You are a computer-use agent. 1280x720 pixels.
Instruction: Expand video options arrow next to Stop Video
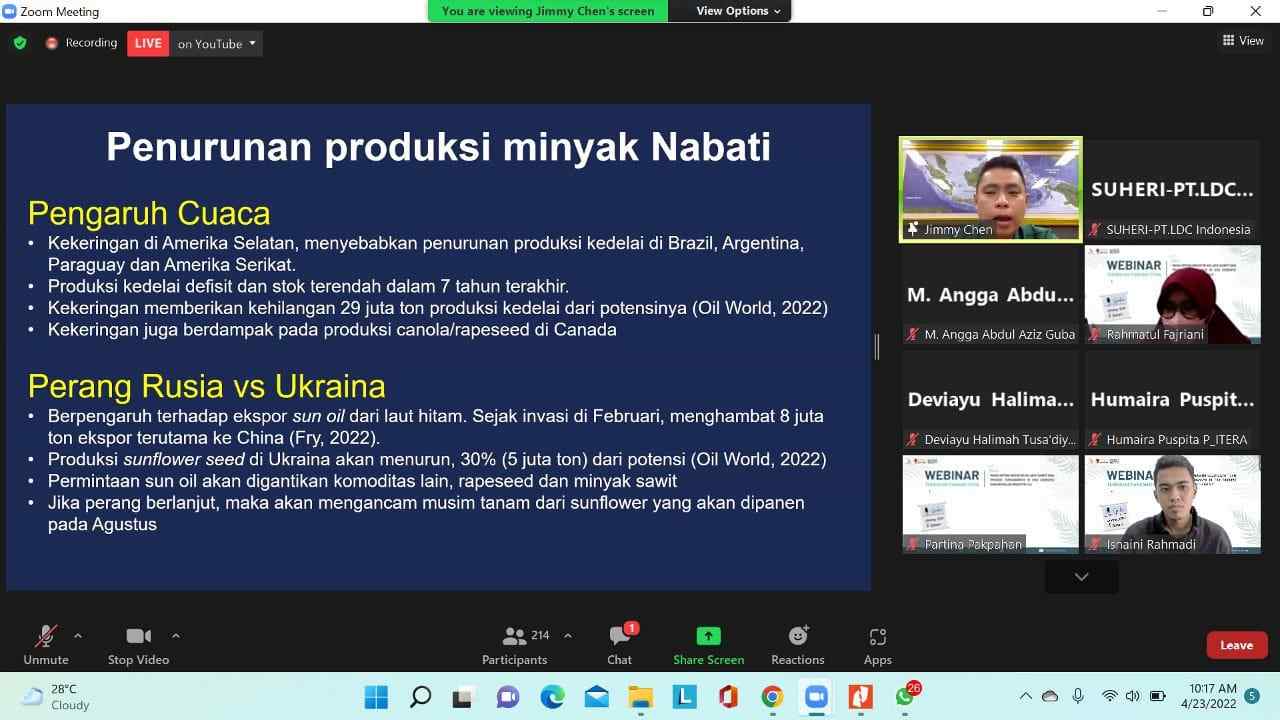point(176,635)
